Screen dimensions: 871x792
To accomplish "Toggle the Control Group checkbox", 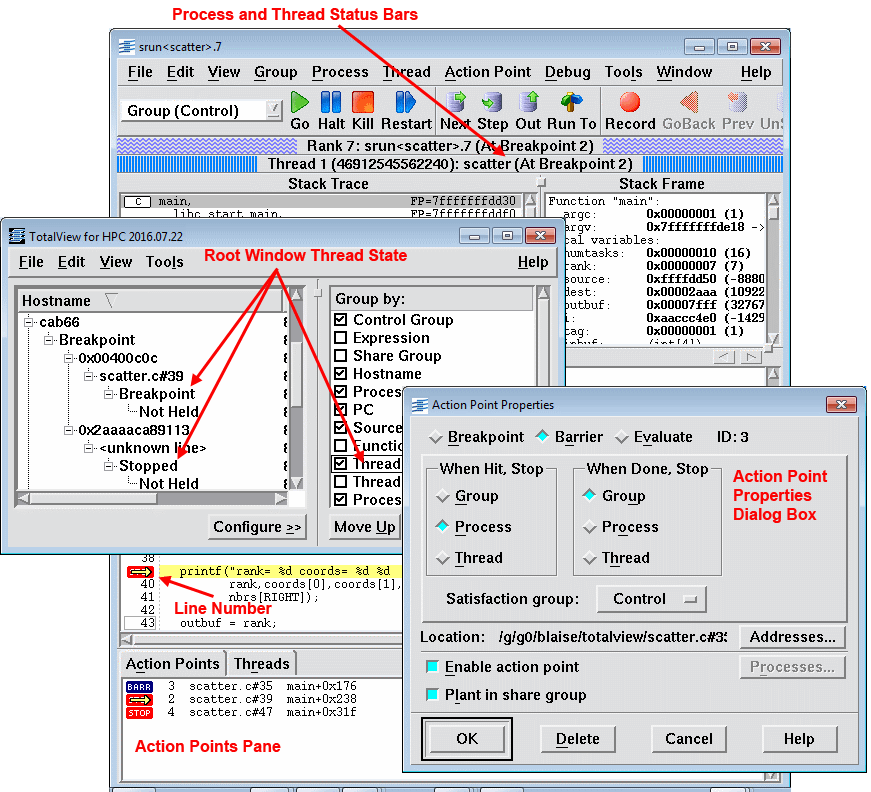I will pyautogui.click(x=341, y=319).
